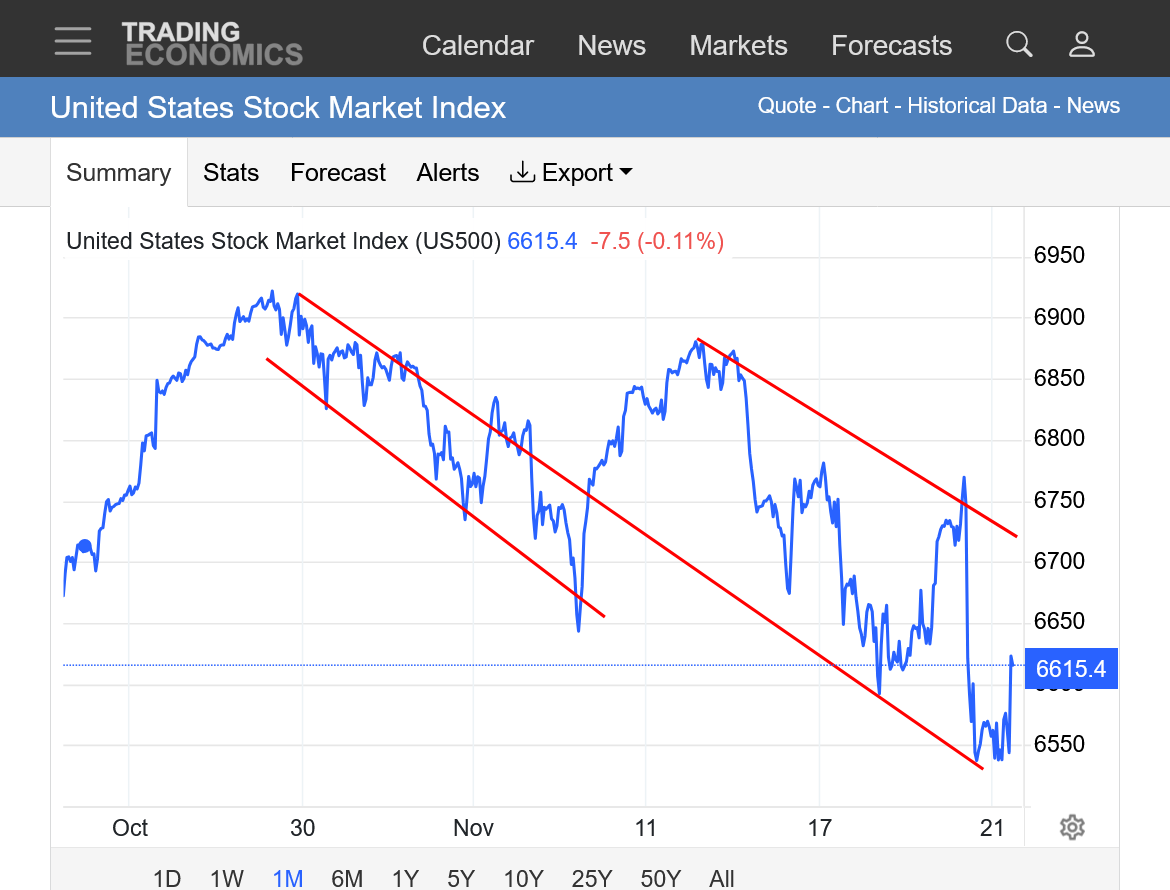Go to Calendar in top navigation

(x=478, y=46)
